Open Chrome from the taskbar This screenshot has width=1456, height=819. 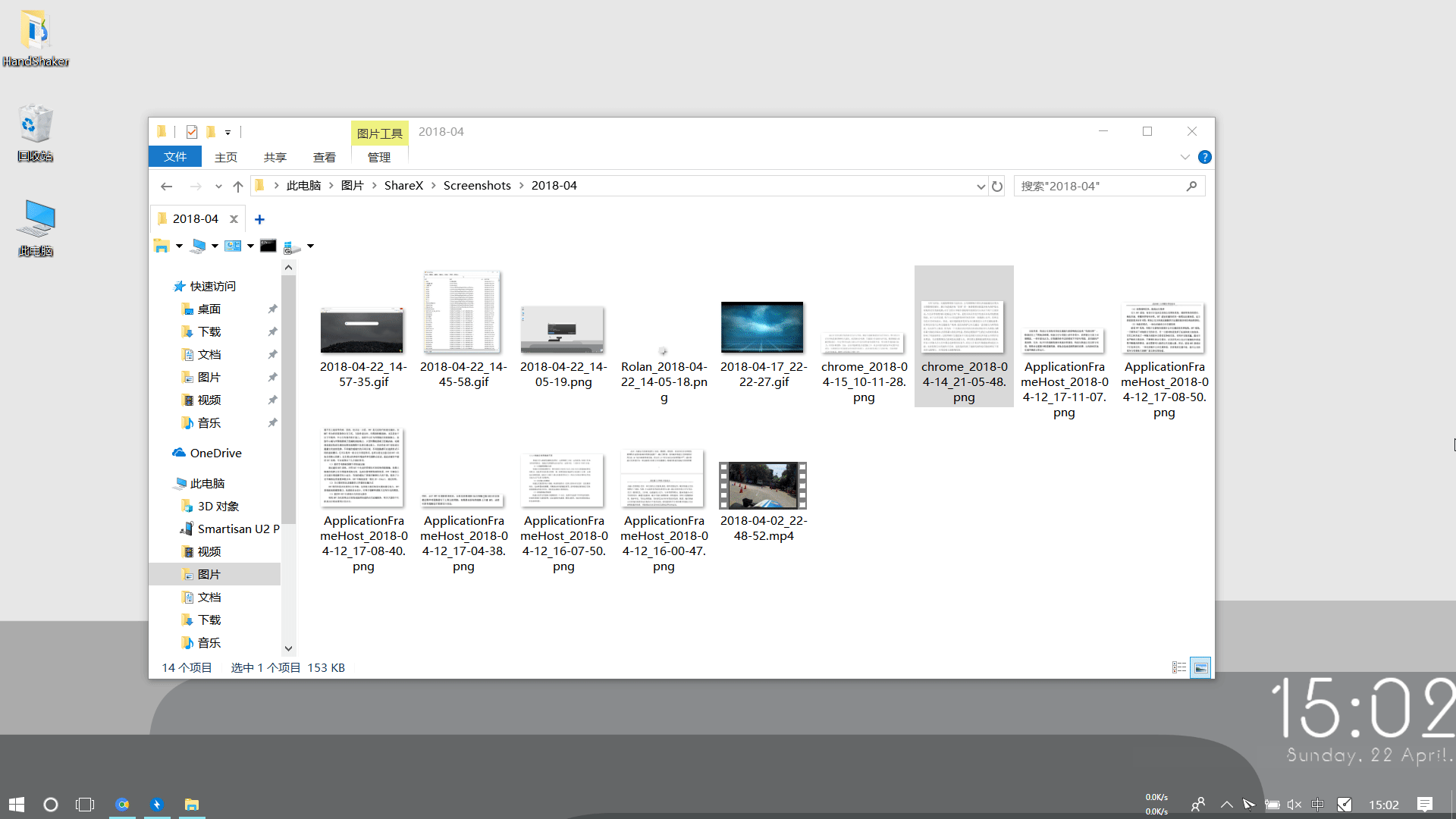point(122,805)
